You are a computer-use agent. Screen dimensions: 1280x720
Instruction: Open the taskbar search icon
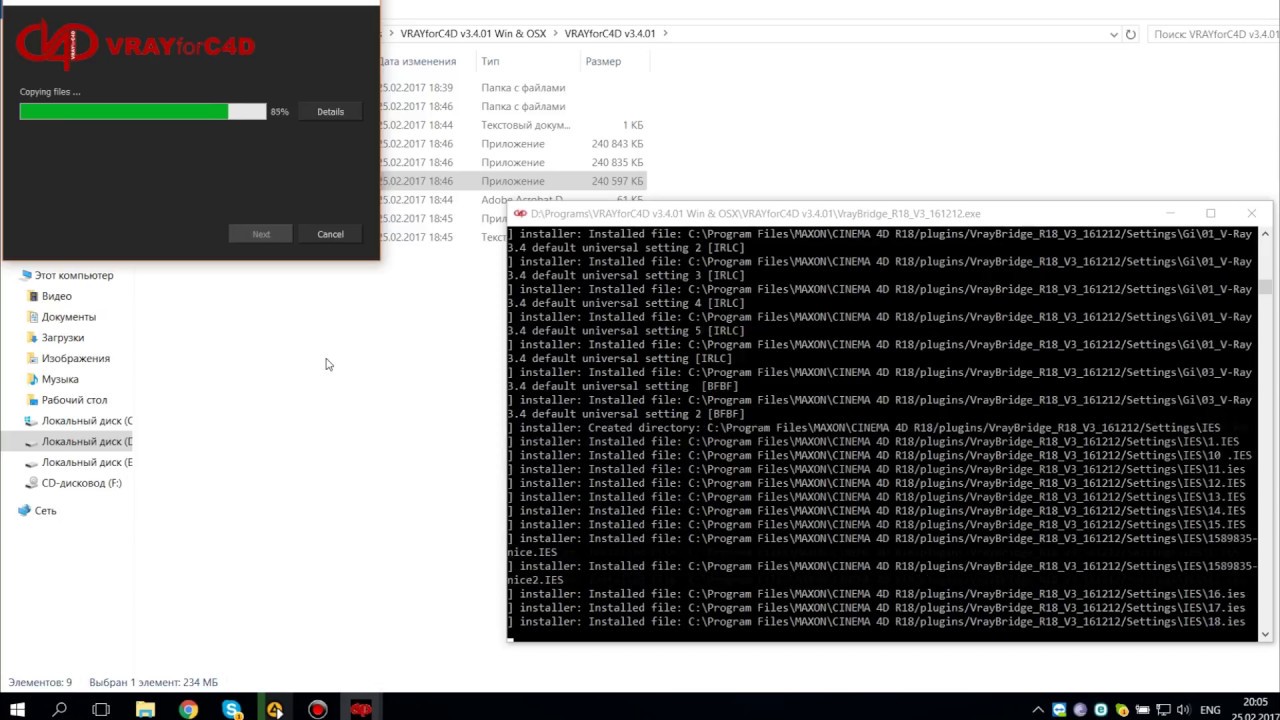pos(59,710)
